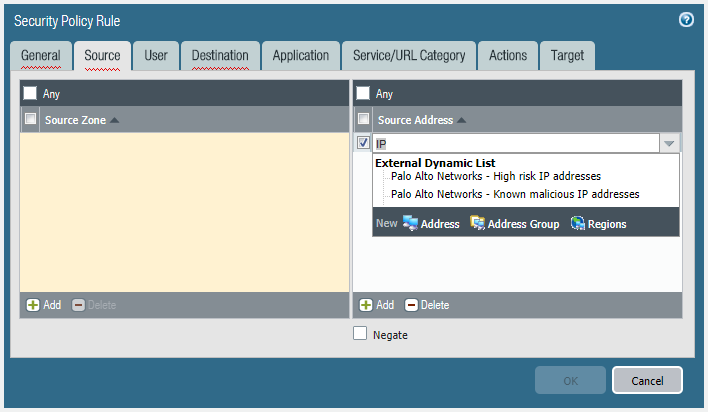Viewport: 708px width, 412px height.
Task: Click into the IP address input field
Action: click(516, 144)
